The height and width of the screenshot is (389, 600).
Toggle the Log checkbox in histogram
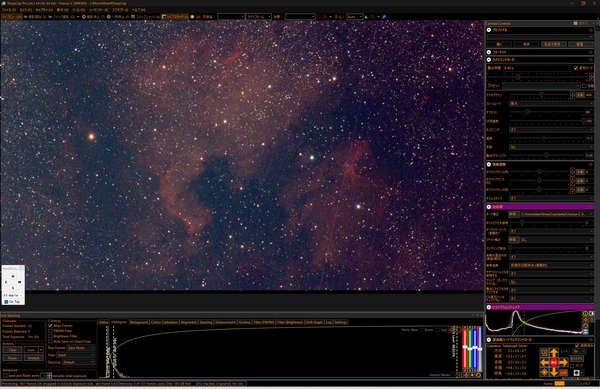point(438,330)
